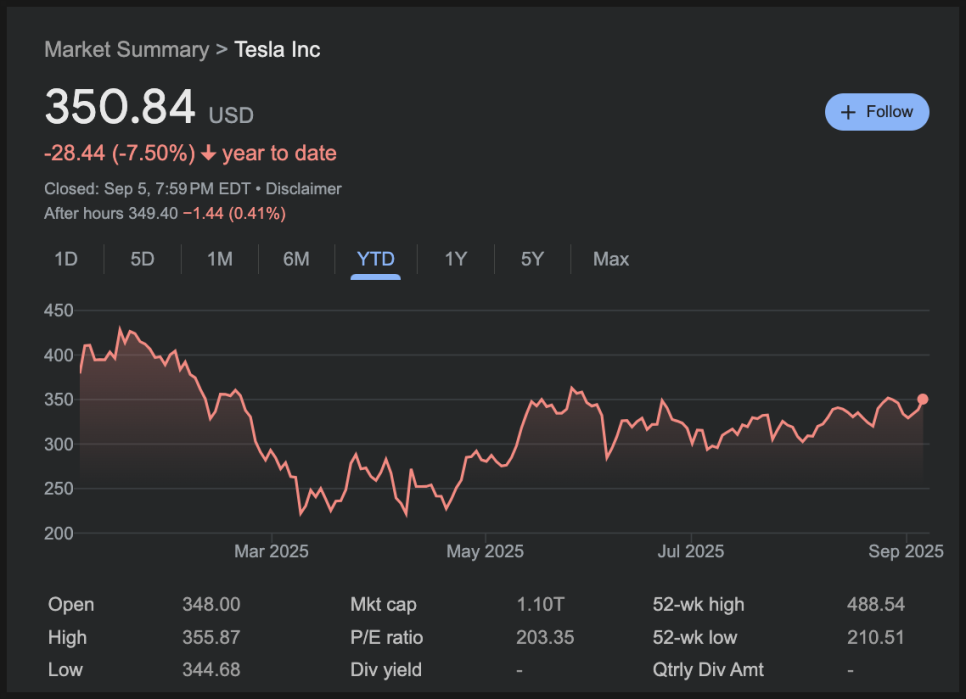Click the down arrow beside year to date
Viewport: 966px width, 699px height.
[x=209, y=153]
